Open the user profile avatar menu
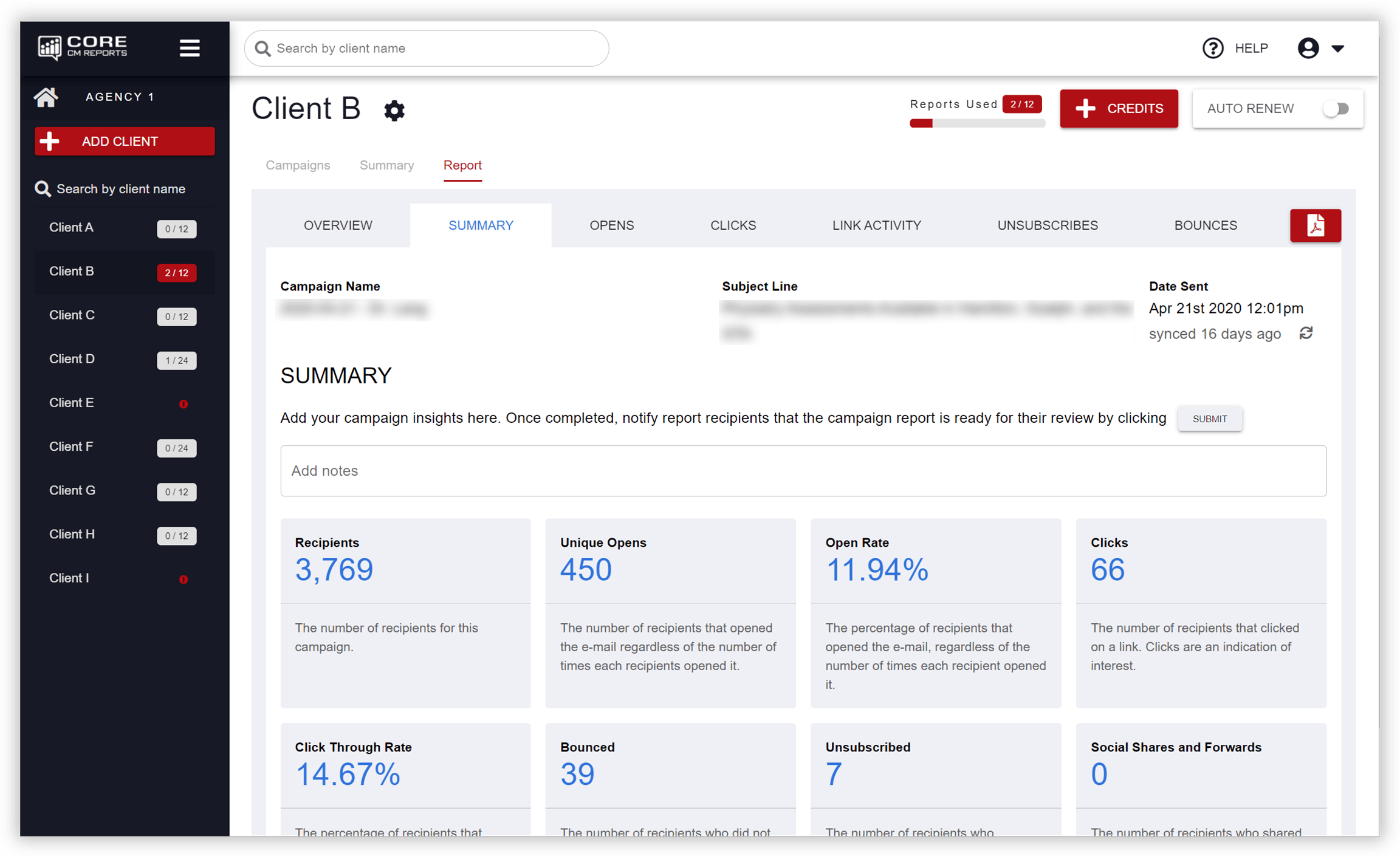The image size is (1400, 856). (x=1308, y=48)
